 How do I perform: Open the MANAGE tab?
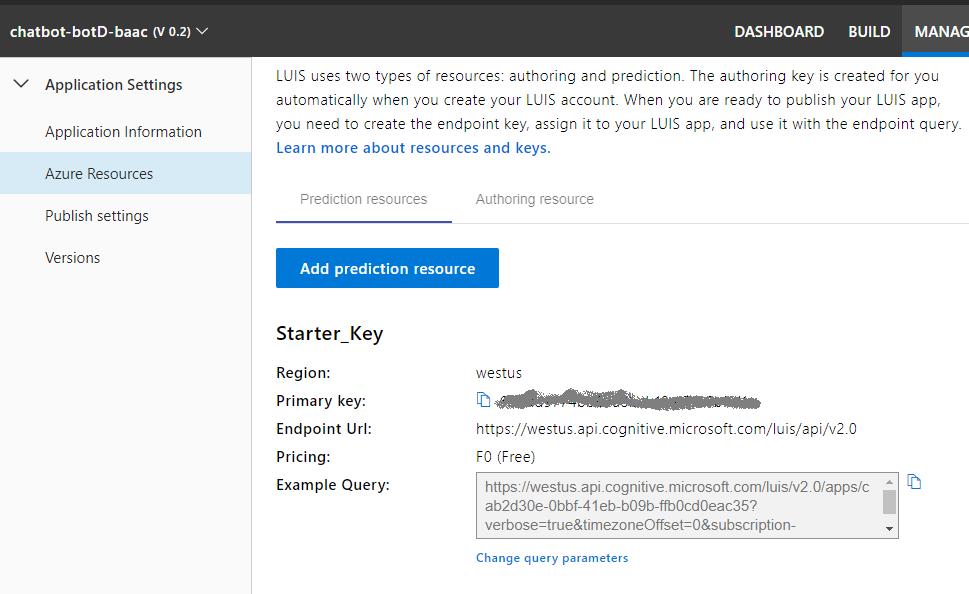click(x=940, y=31)
